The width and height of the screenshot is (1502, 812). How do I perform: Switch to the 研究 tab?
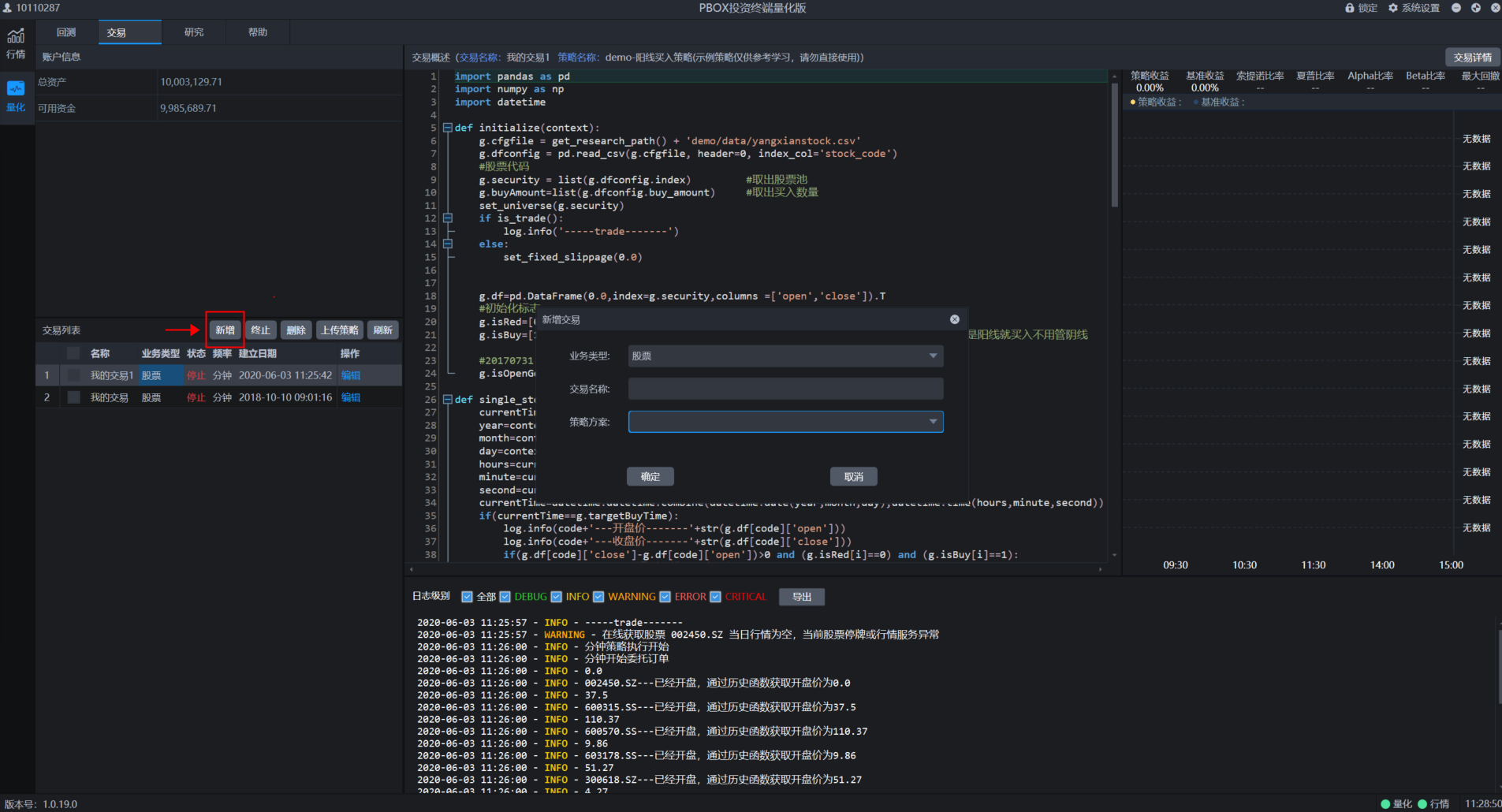click(x=194, y=32)
